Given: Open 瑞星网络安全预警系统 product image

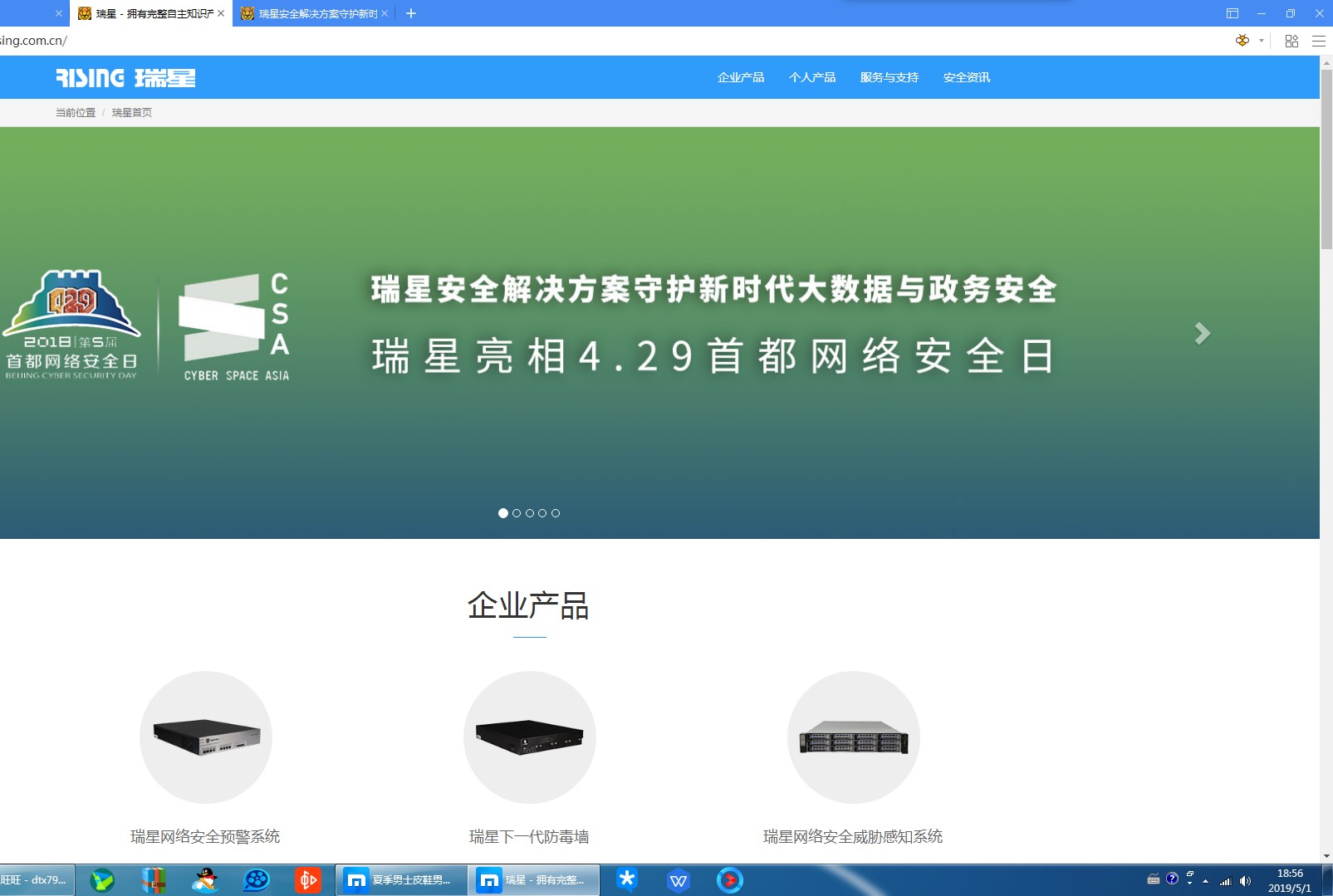Looking at the screenshot, I should tap(206, 737).
